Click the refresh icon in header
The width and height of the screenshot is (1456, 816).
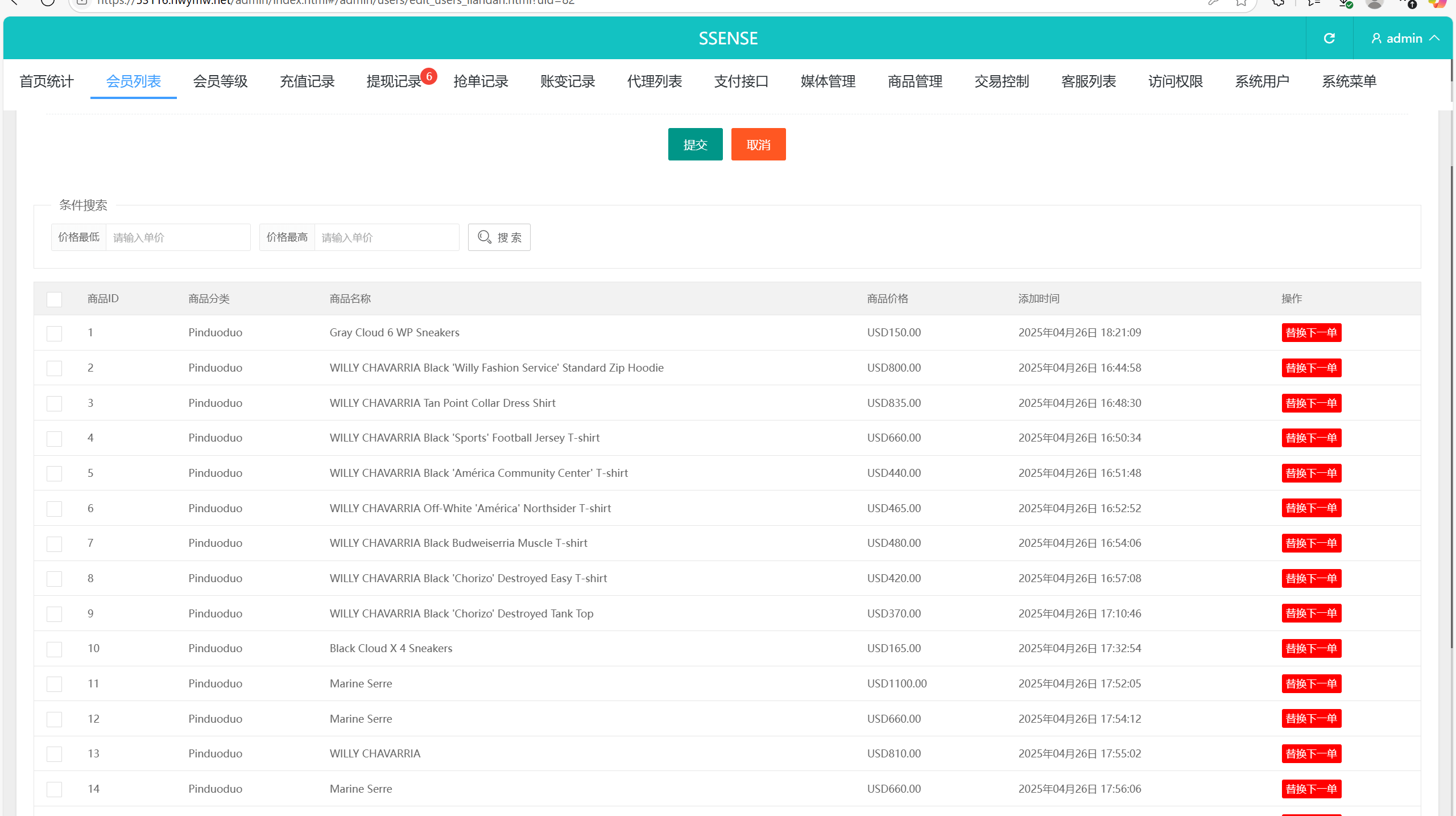(x=1329, y=38)
